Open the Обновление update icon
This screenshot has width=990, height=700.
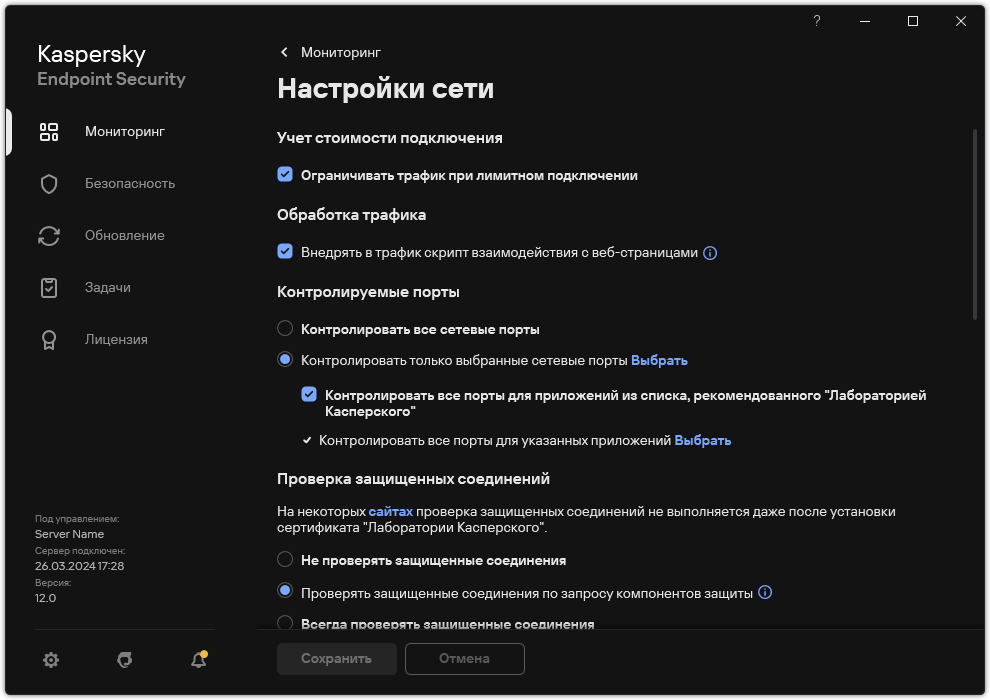point(48,235)
